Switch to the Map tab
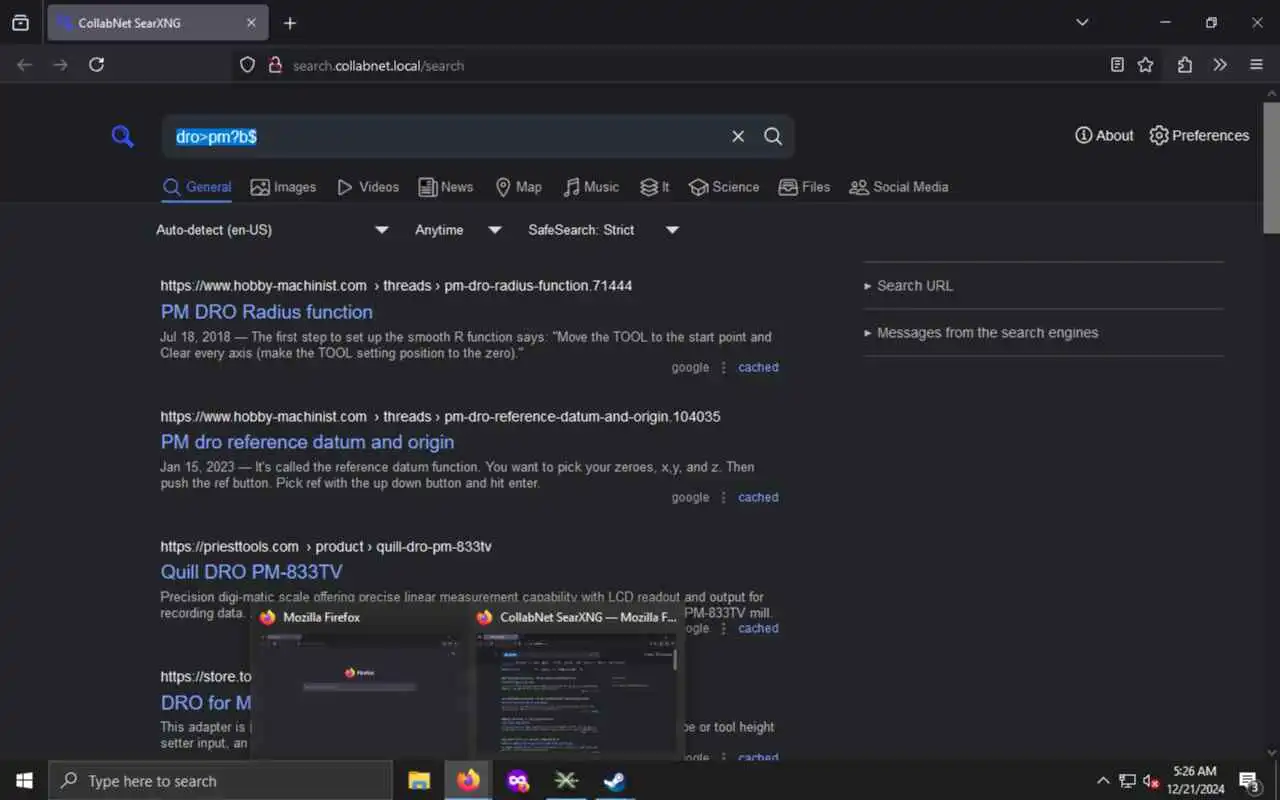The width and height of the screenshot is (1280, 800). tap(518, 187)
